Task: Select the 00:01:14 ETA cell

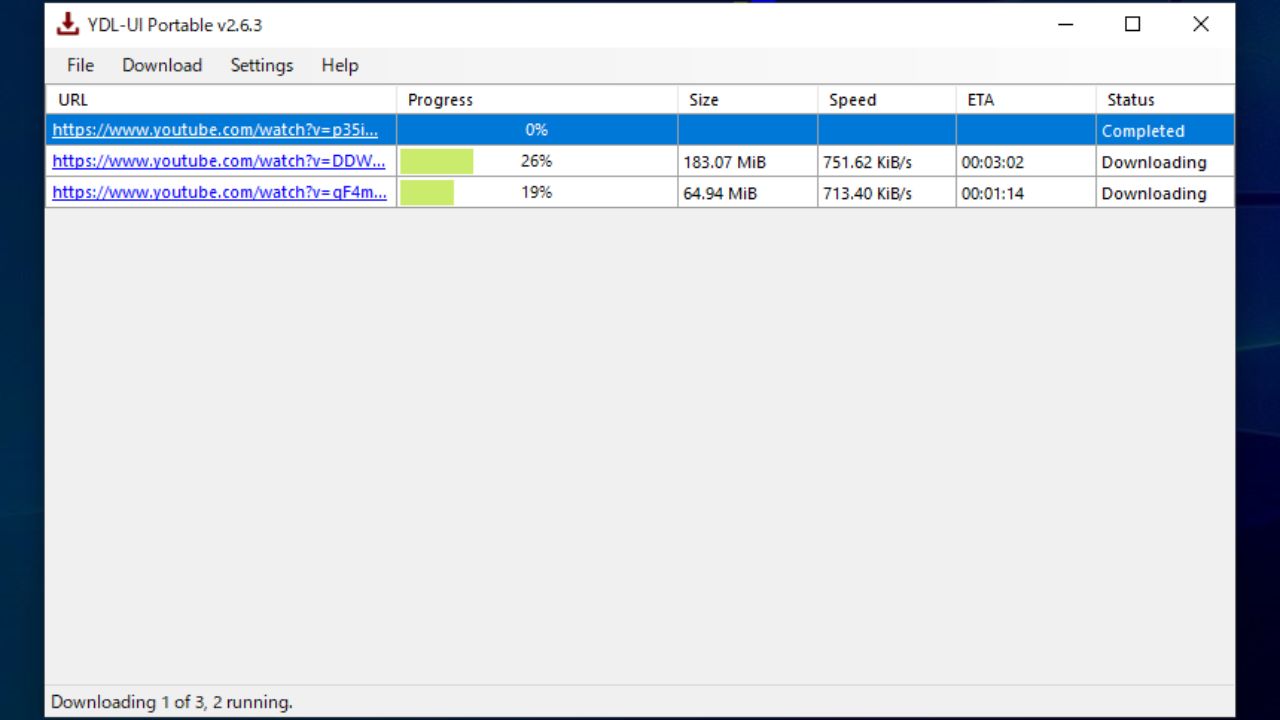Action: coord(1025,192)
